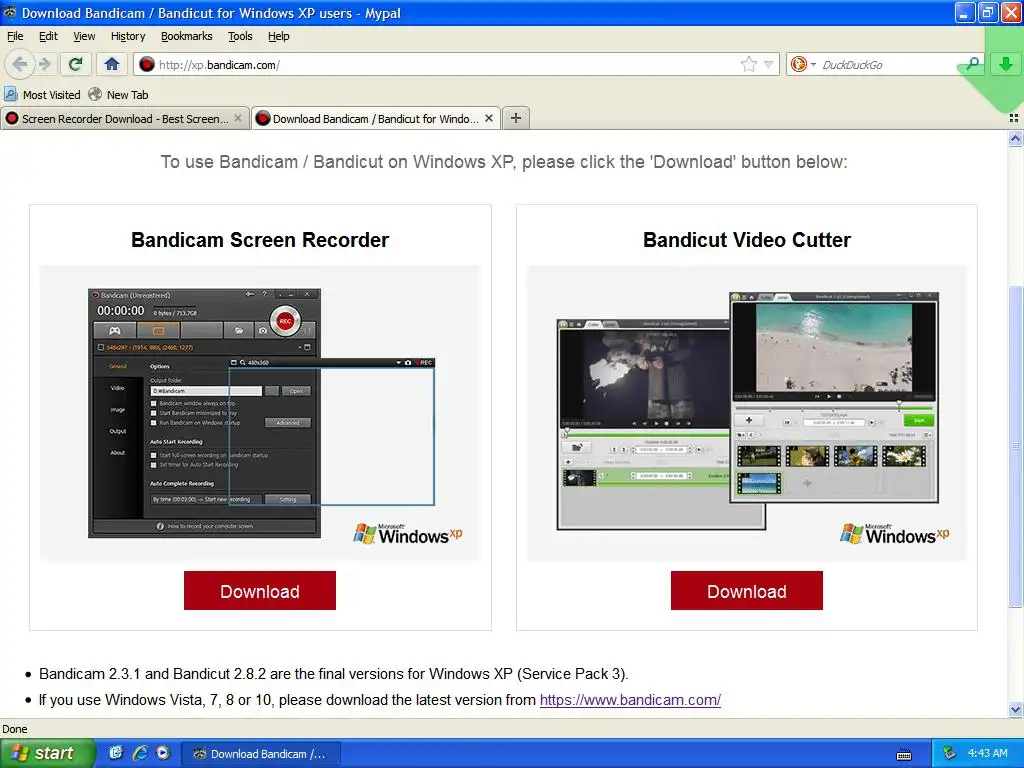The width and height of the screenshot is (1024, 768).
Task: Close the Download Bandicam / Bandicut tab
Action: pos(488,118)
